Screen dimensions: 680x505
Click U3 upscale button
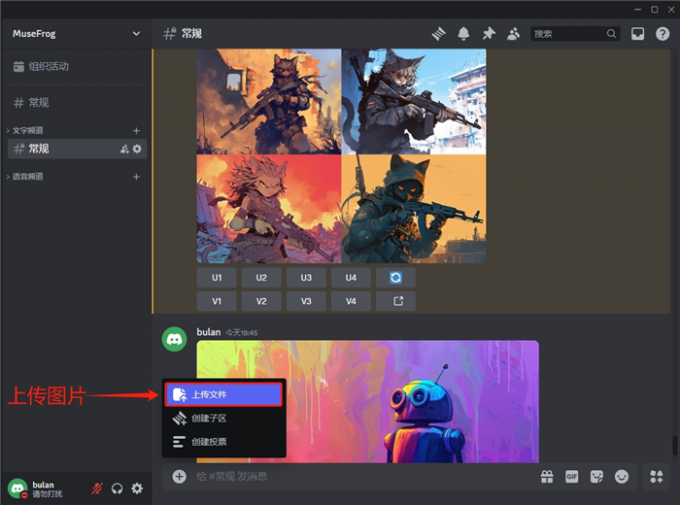306,278
